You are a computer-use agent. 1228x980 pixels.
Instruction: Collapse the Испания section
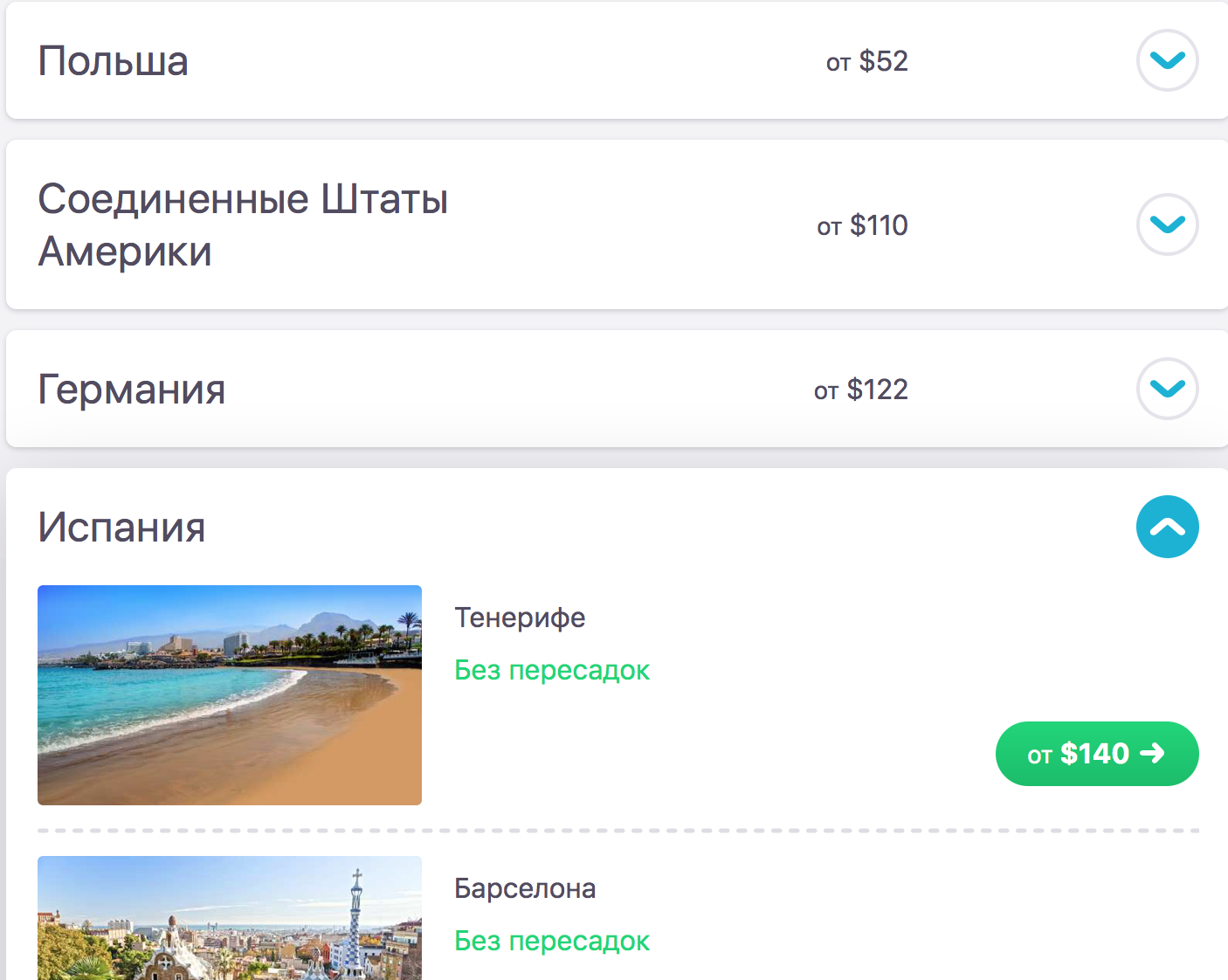(x=1167, y=527)
